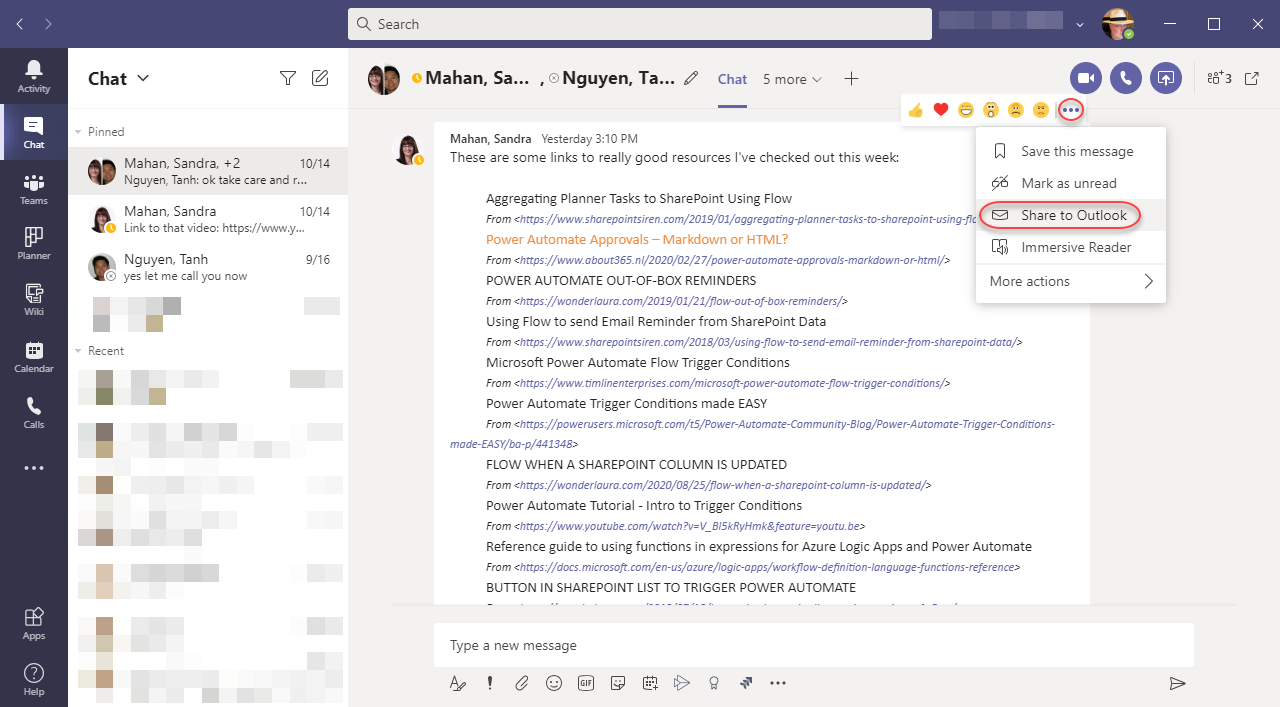Open the chat filter options

click(x=288, y=78)
